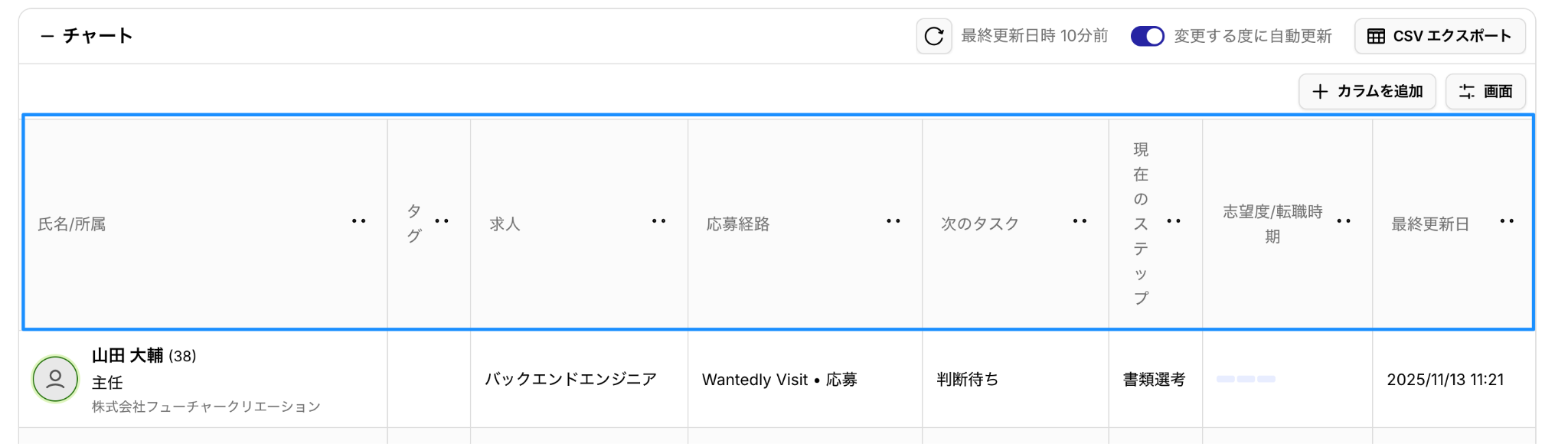Click the refresh icon beside 最終更新日時
This screenshot has height=444, width=1568.
933,36
